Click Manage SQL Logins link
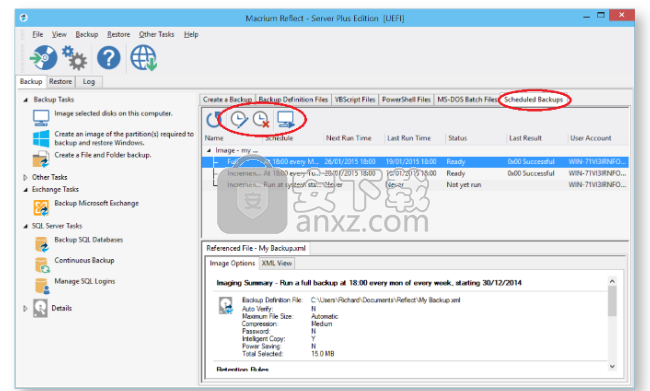This screenshot has height=391, width=650. [x=85, y=282]
